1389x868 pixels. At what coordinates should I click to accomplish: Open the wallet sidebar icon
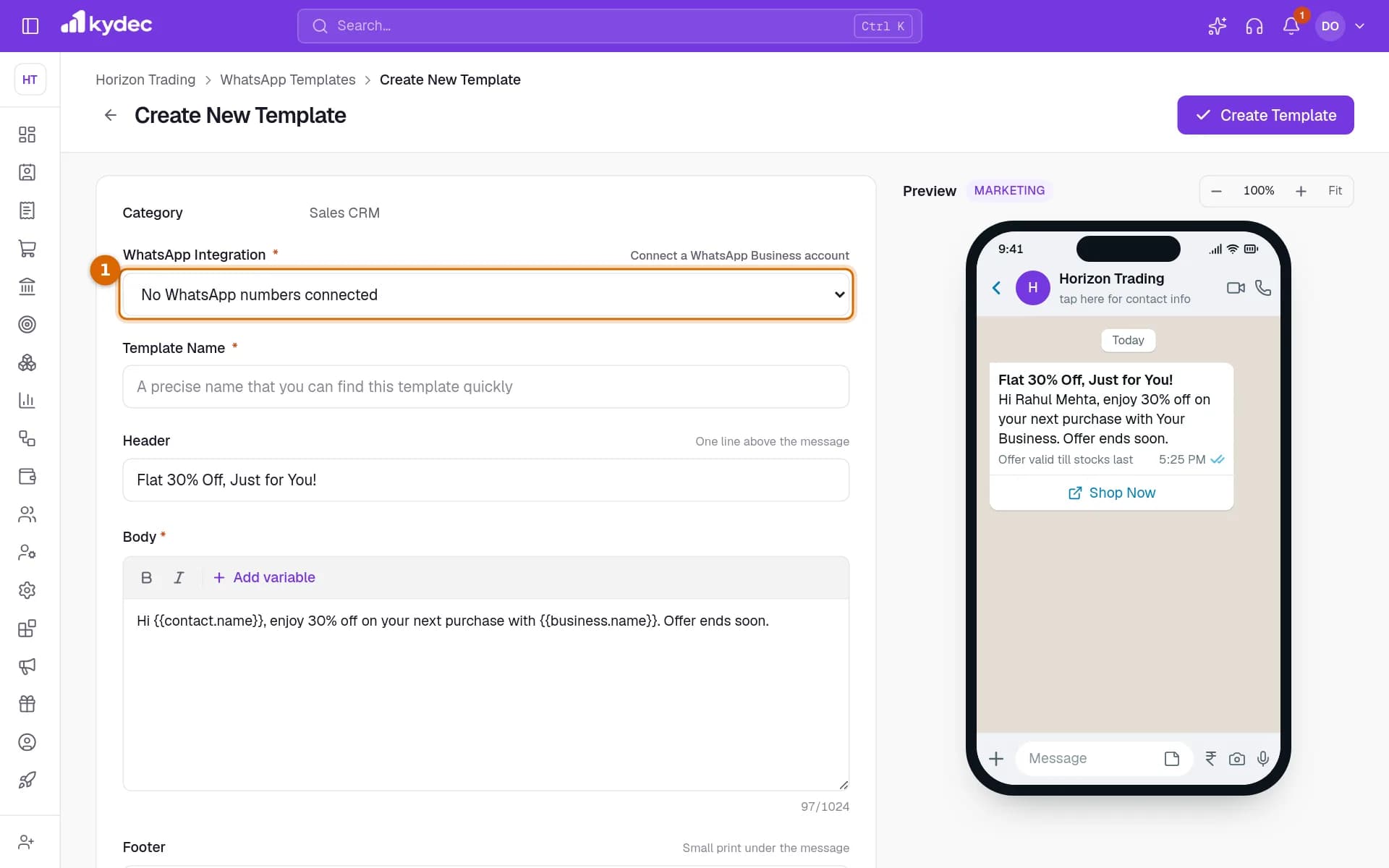pyautogui.click(x=27, y=476)
